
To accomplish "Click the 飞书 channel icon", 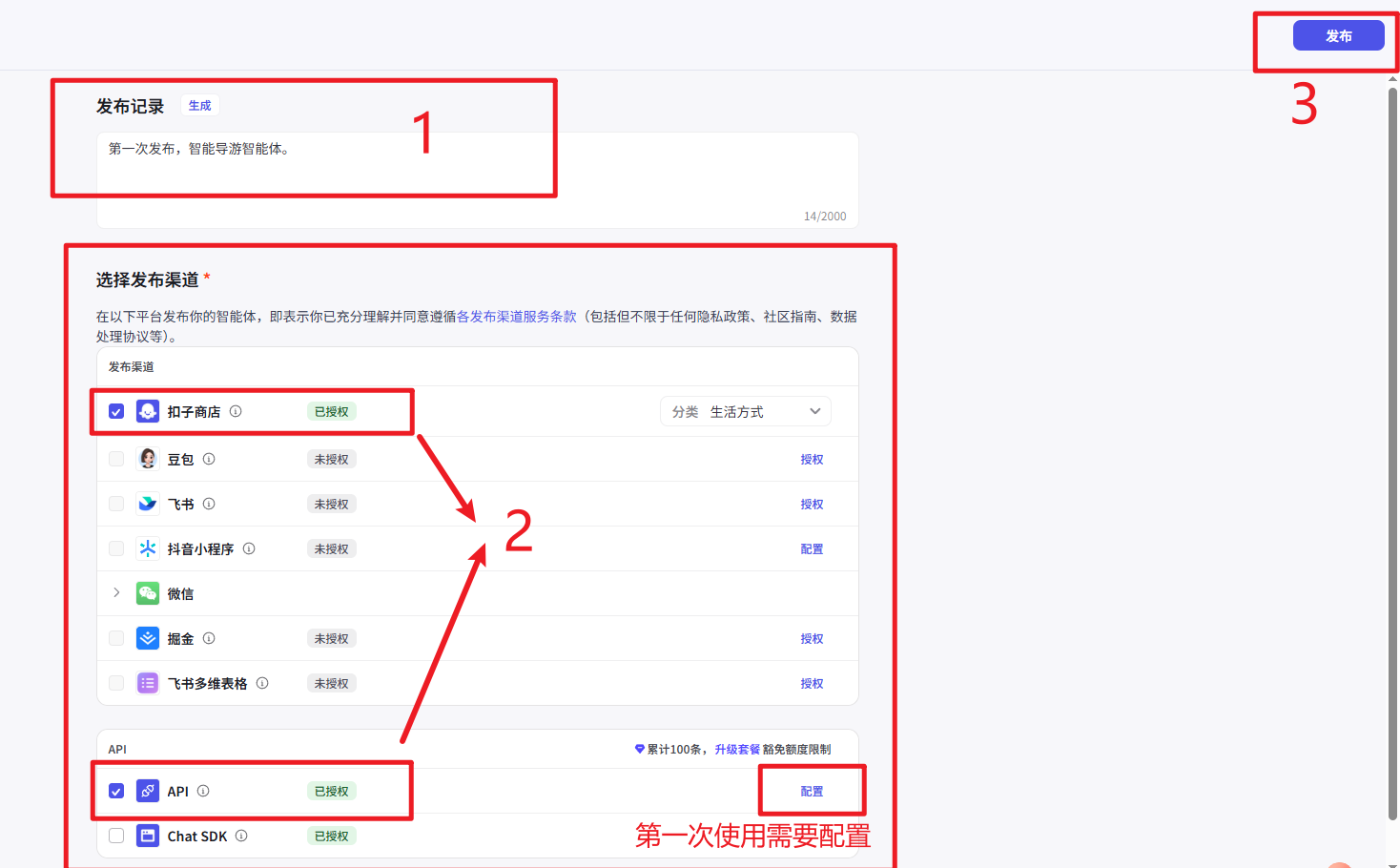I will pos(148,504).
